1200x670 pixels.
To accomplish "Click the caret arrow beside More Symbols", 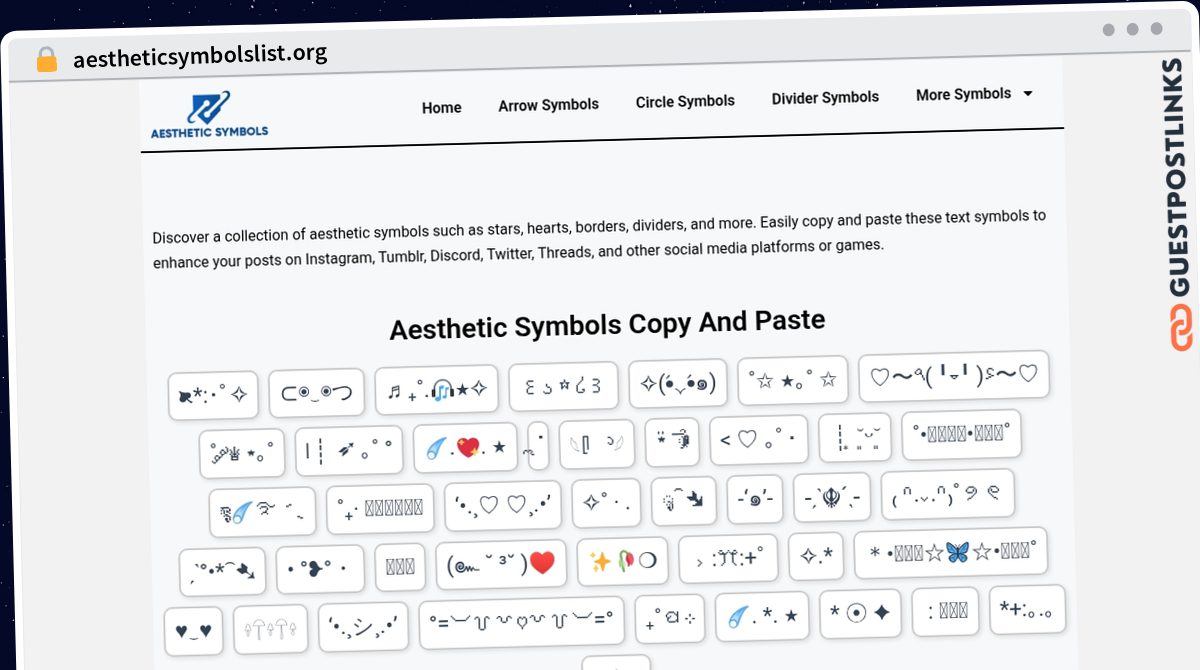I will (x=1027, y=93).
